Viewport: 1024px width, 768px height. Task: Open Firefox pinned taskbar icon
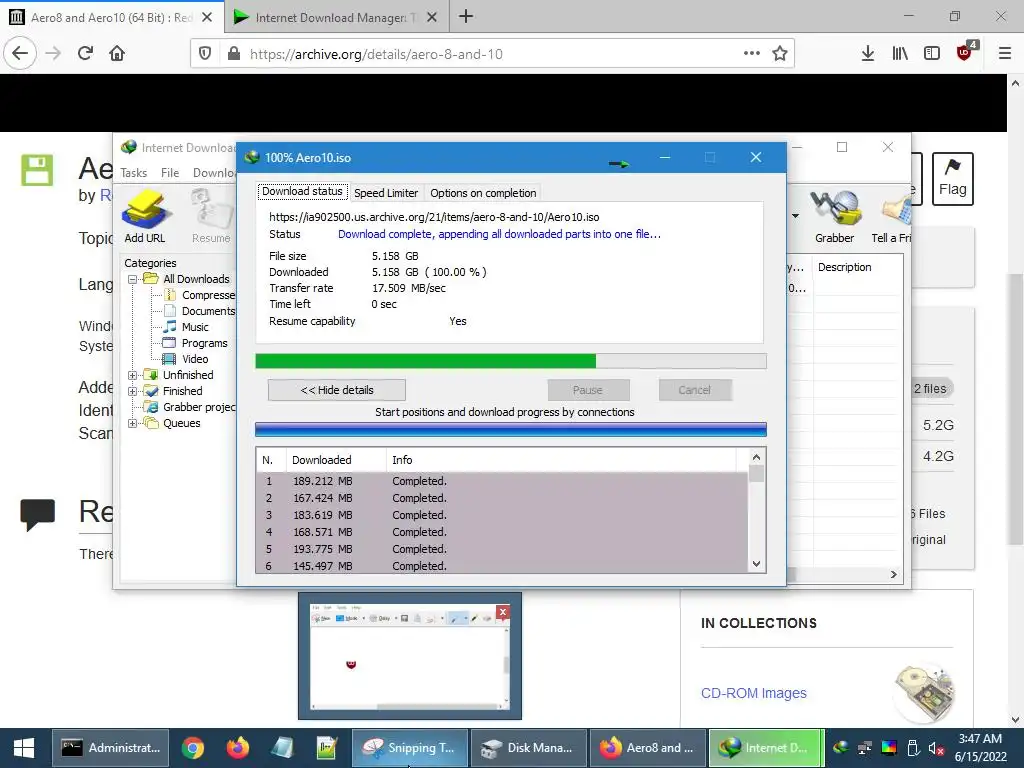(238, 748)
